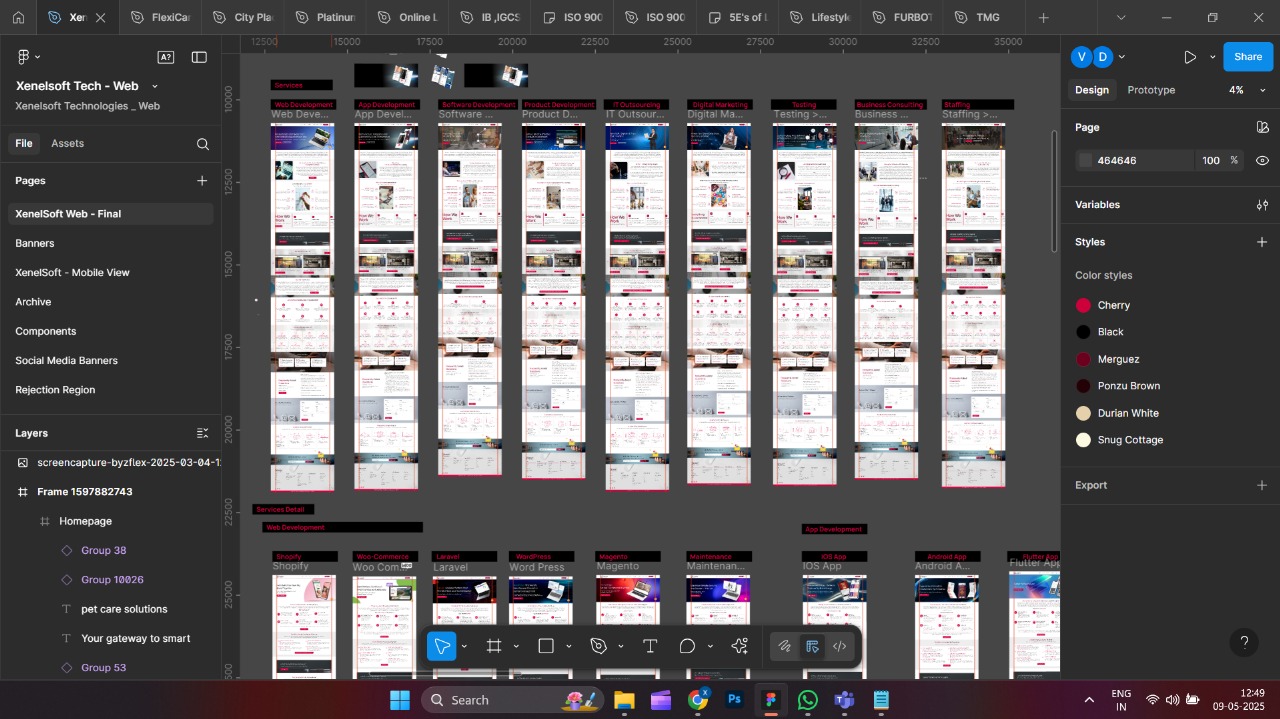Expand the Comment tool options arrow

tap(710, 646)
